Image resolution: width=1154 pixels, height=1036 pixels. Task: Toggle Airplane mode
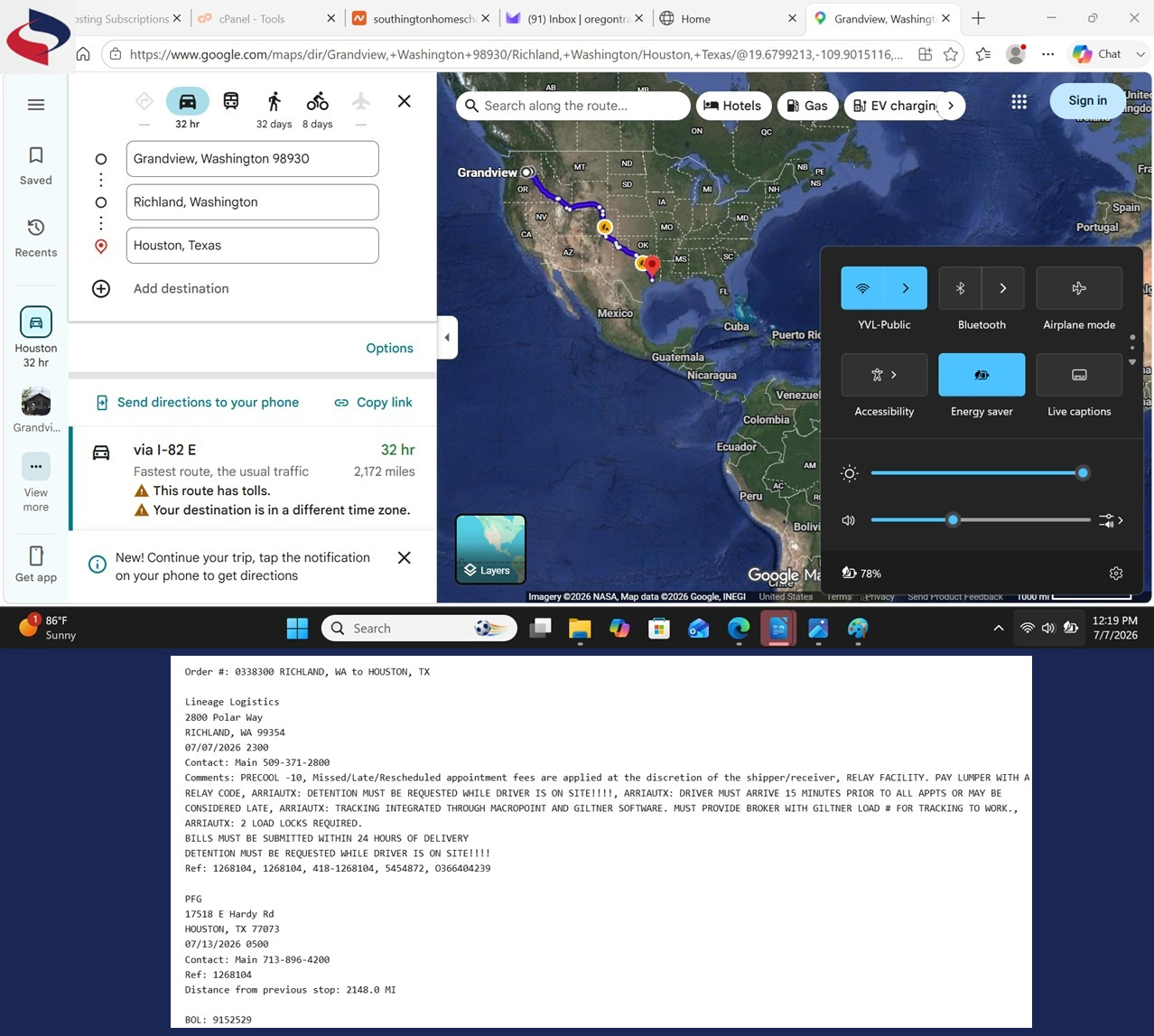[1079, 288]
